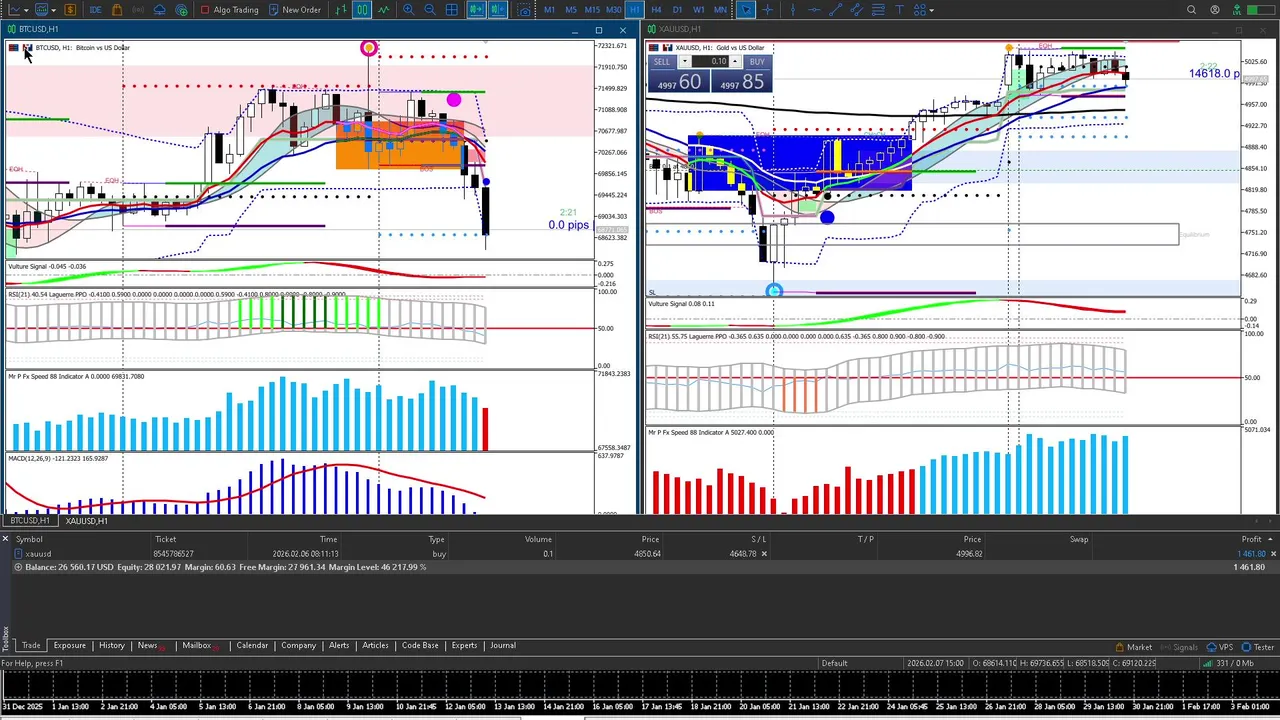Open the Market shopping bag icon
The width and height of the screenshot is (1280, 720).
click(117, 10)
